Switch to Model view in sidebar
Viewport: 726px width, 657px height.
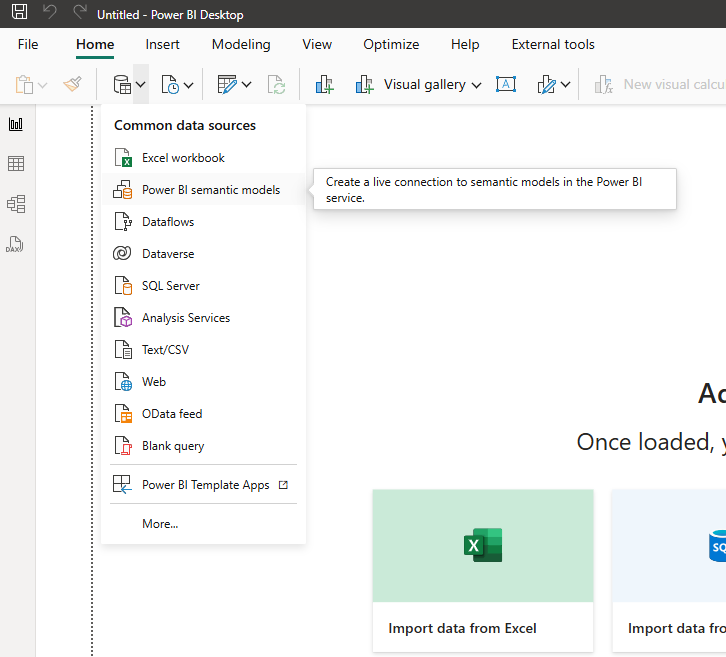click(16, 204)
